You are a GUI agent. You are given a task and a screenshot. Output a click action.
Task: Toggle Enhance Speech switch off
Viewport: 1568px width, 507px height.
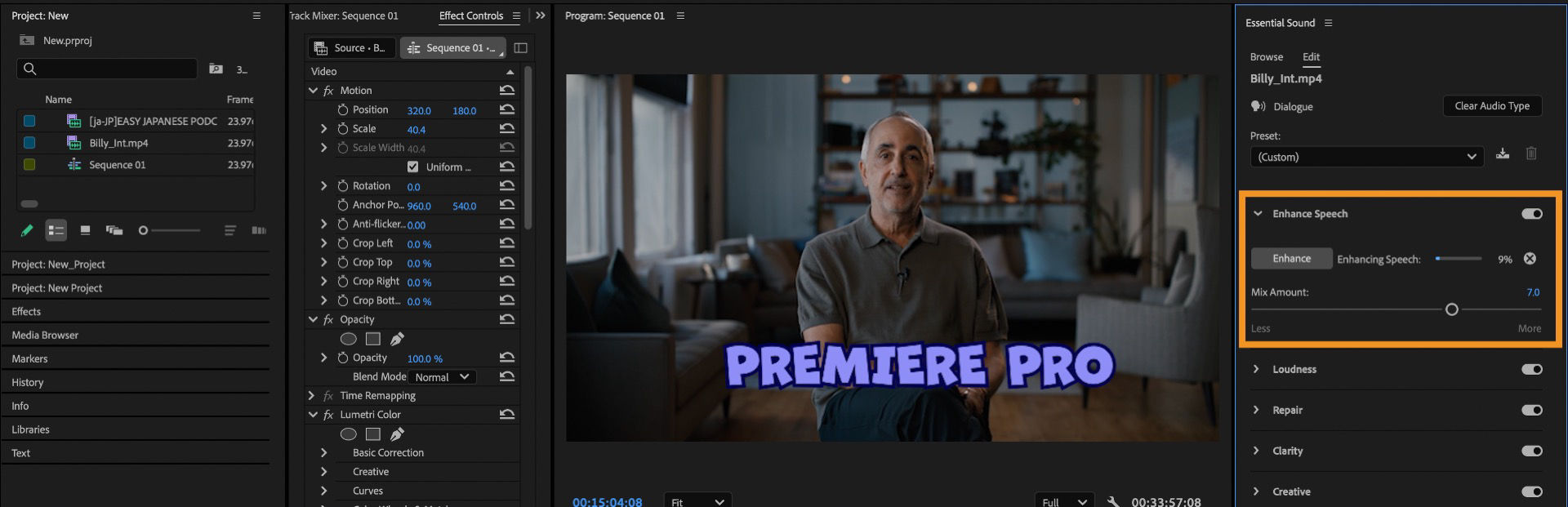pyautogui.click(x=1531, y=214)
